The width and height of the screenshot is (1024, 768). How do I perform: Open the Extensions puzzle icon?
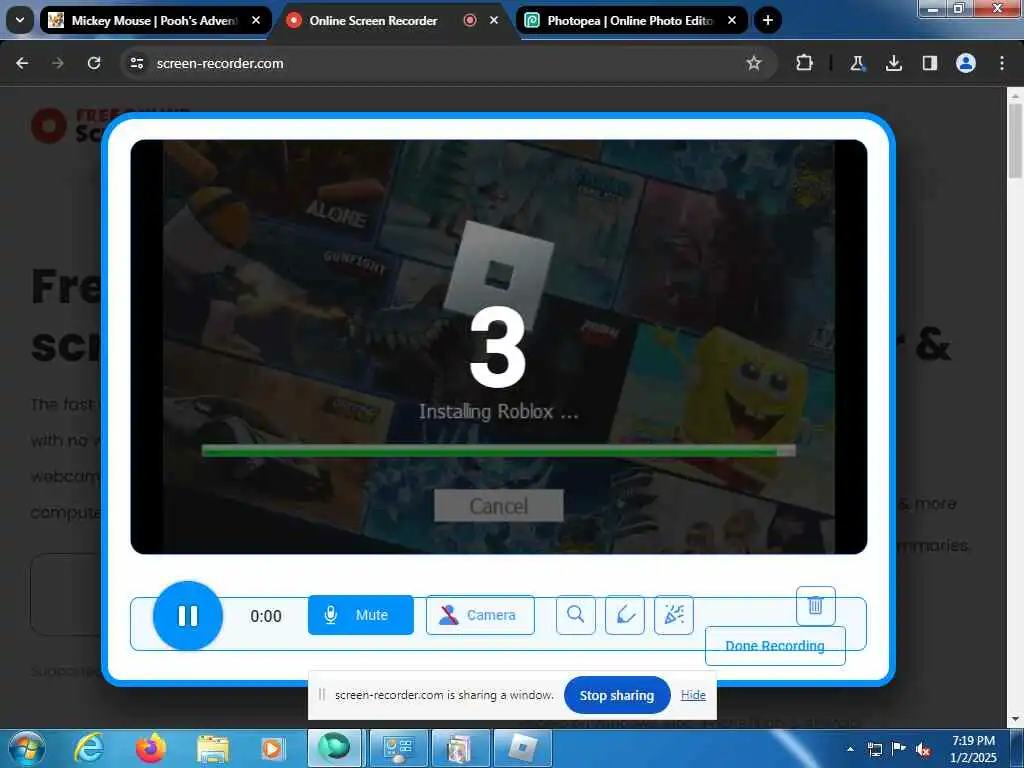(805, 63)
